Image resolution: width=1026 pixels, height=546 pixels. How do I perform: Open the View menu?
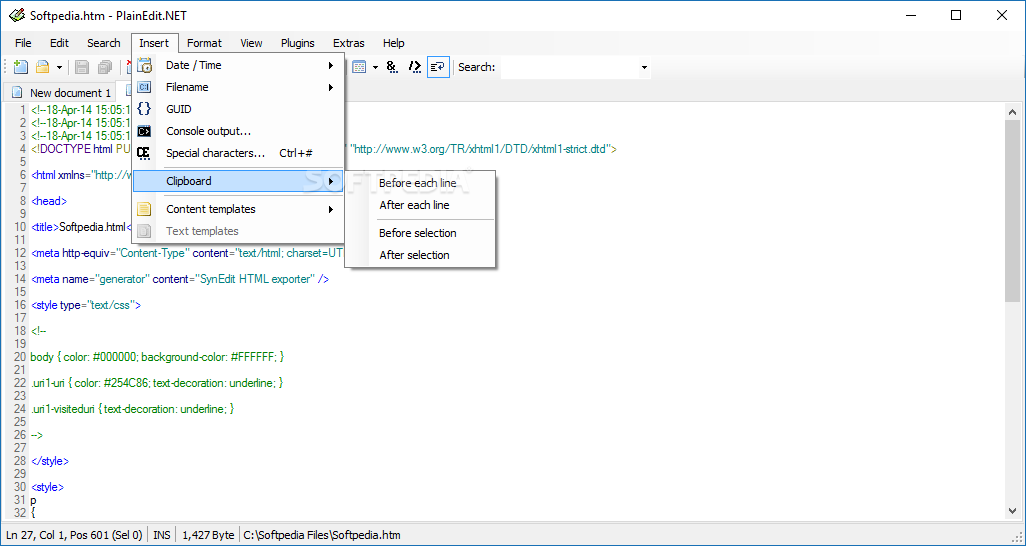pyautogui.click(x=251, y=43)
